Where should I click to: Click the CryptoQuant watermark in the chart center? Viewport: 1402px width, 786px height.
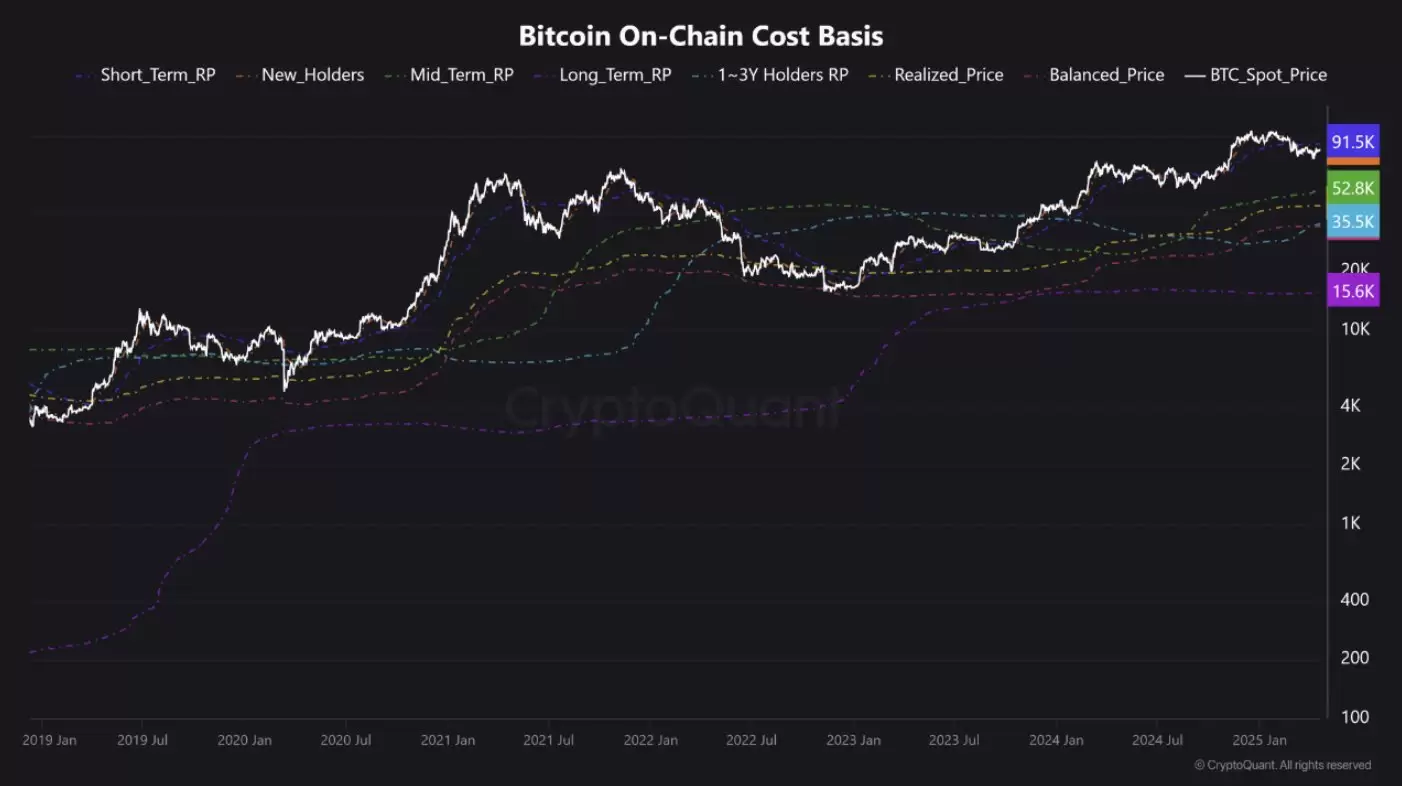[x=672, y=410]
